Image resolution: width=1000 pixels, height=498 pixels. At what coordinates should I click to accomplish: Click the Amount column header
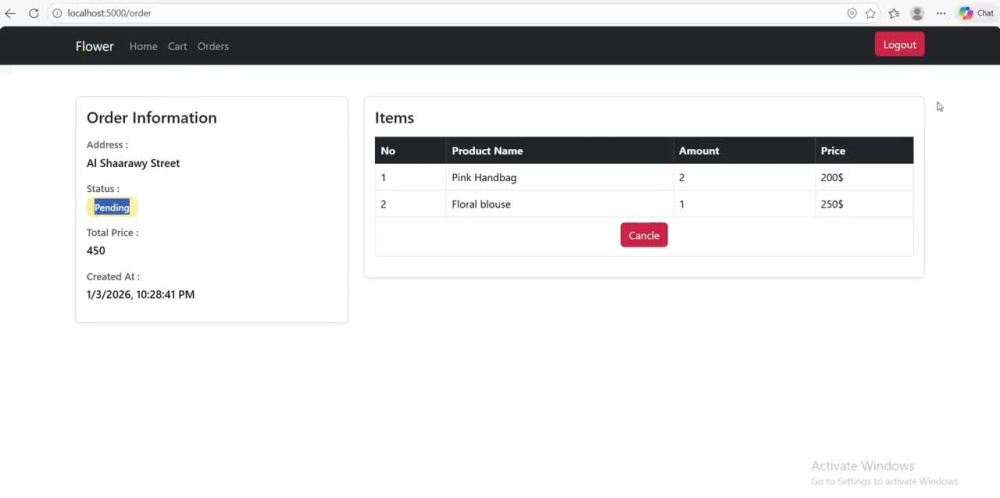coord(744,150)
